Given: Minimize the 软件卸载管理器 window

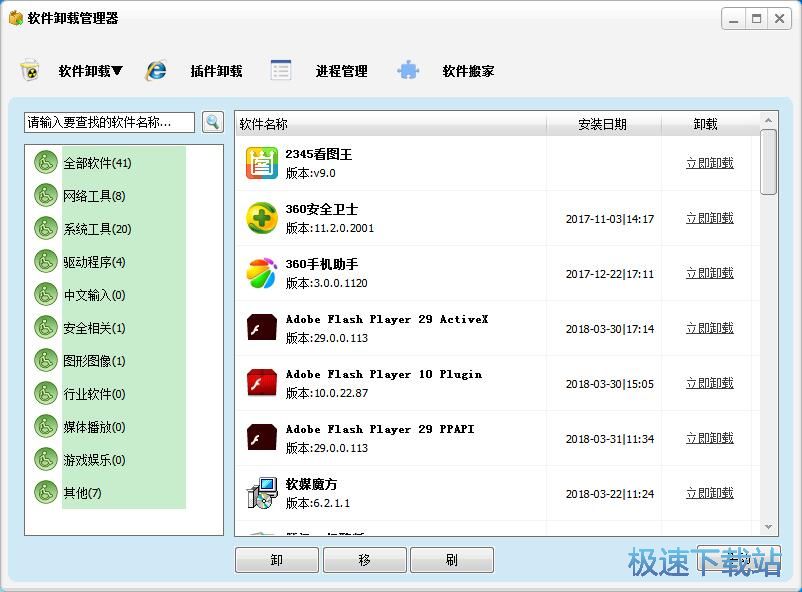Looking at the screenshot, I should [x=733, y=19].
